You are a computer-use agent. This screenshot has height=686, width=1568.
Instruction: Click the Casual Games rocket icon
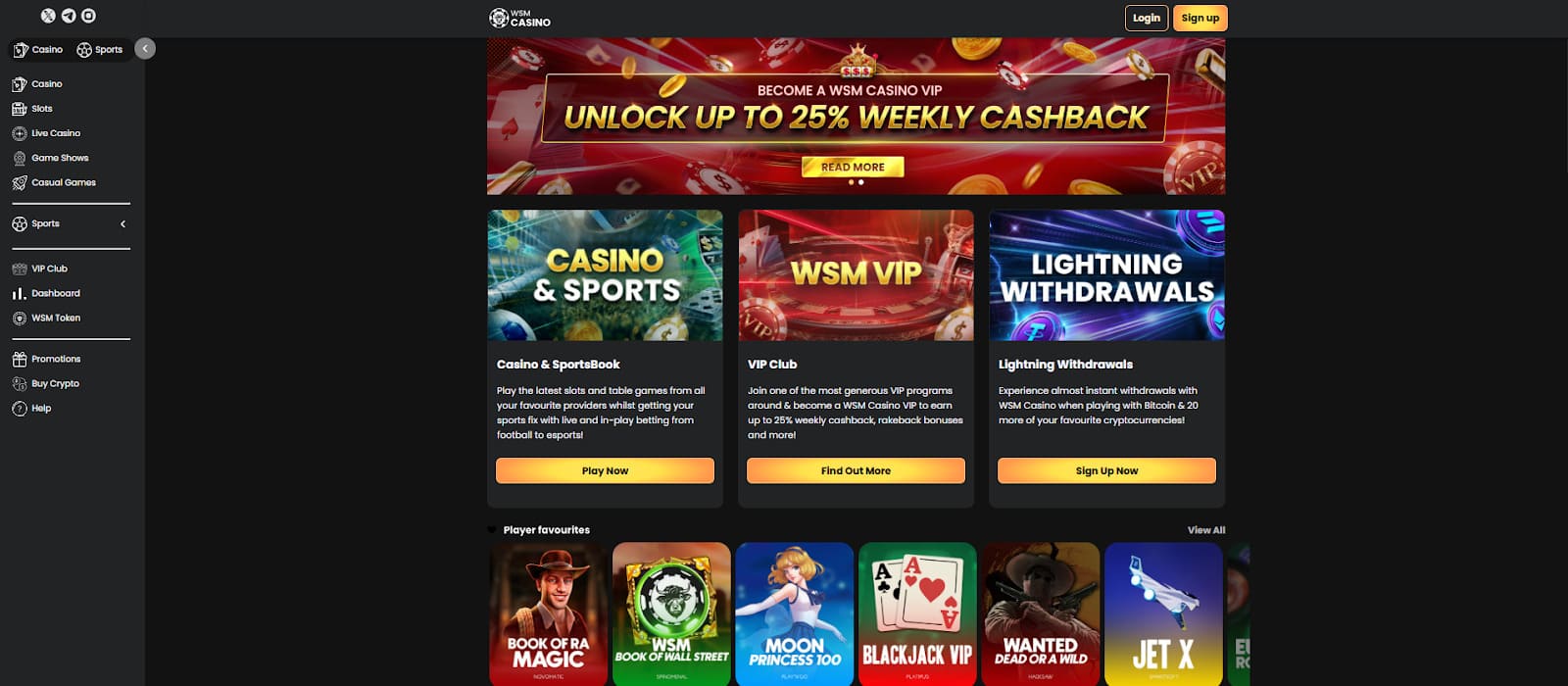coord(20,182)
